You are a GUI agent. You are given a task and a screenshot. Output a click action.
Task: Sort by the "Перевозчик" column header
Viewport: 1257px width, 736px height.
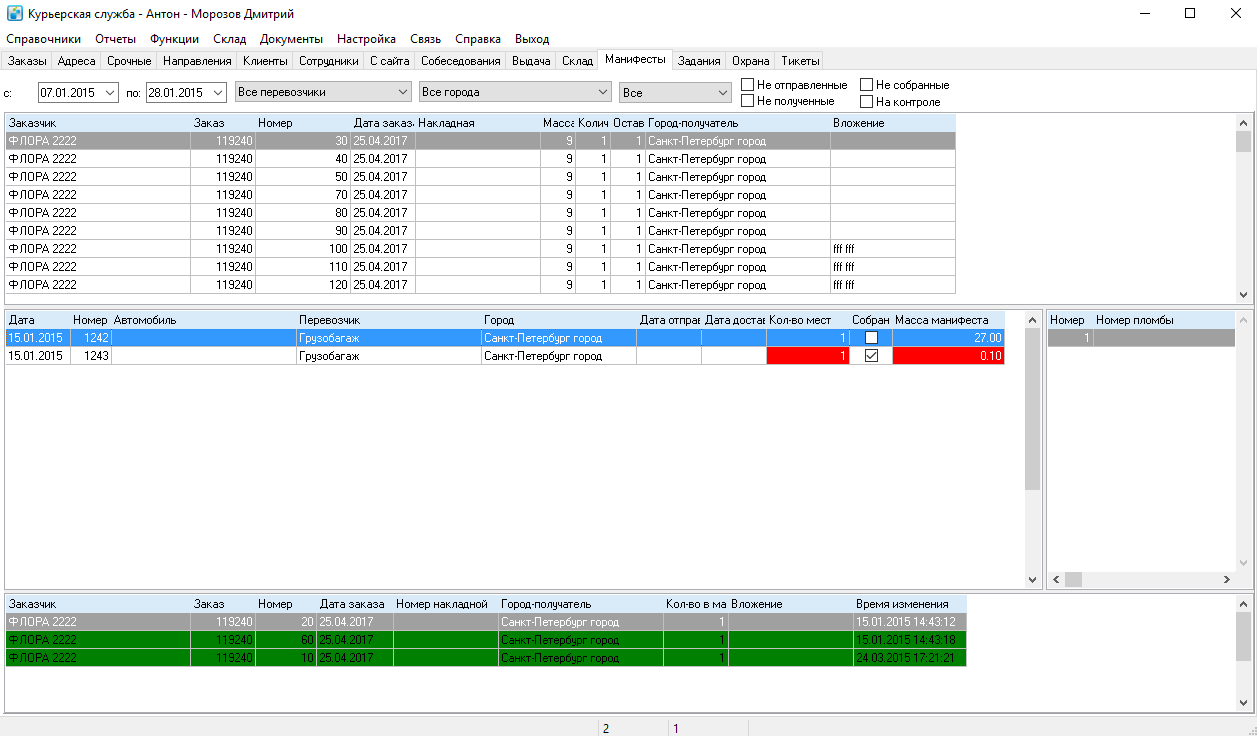pos(388,320)
